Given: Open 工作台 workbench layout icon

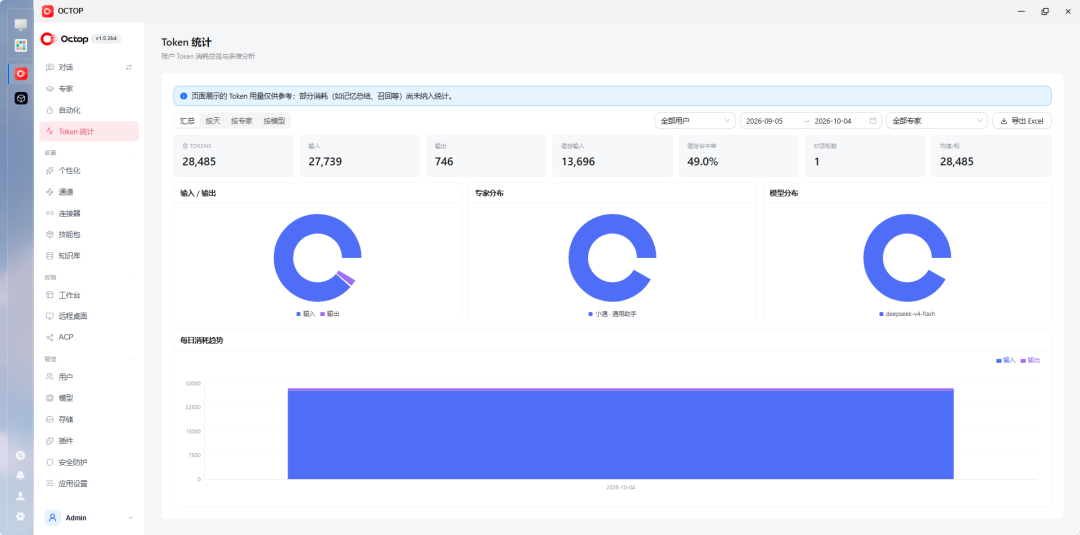Looking at the screenshot, I should click(49, 295).
